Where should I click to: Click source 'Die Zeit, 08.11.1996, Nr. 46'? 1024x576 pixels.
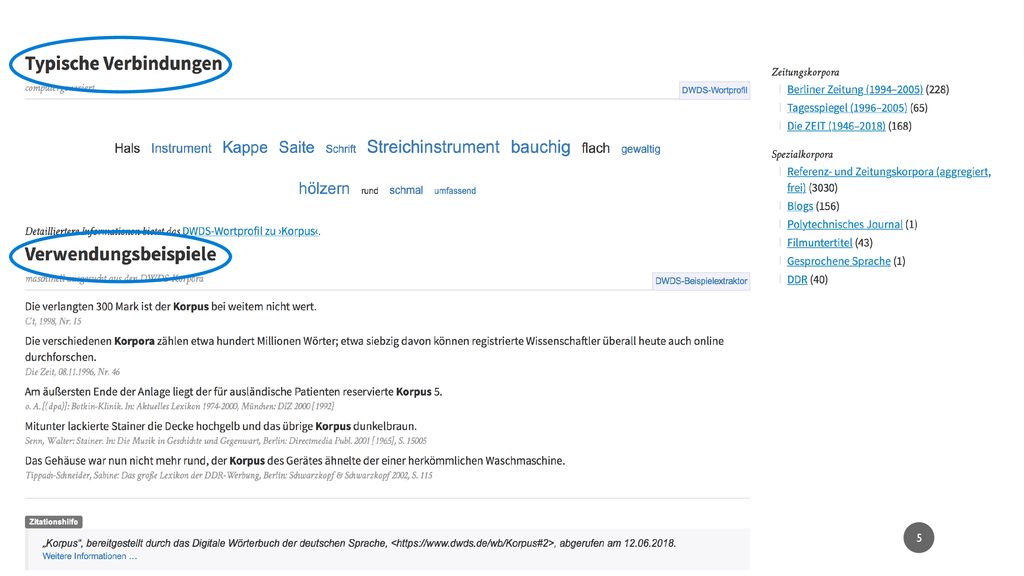(72, 372)
